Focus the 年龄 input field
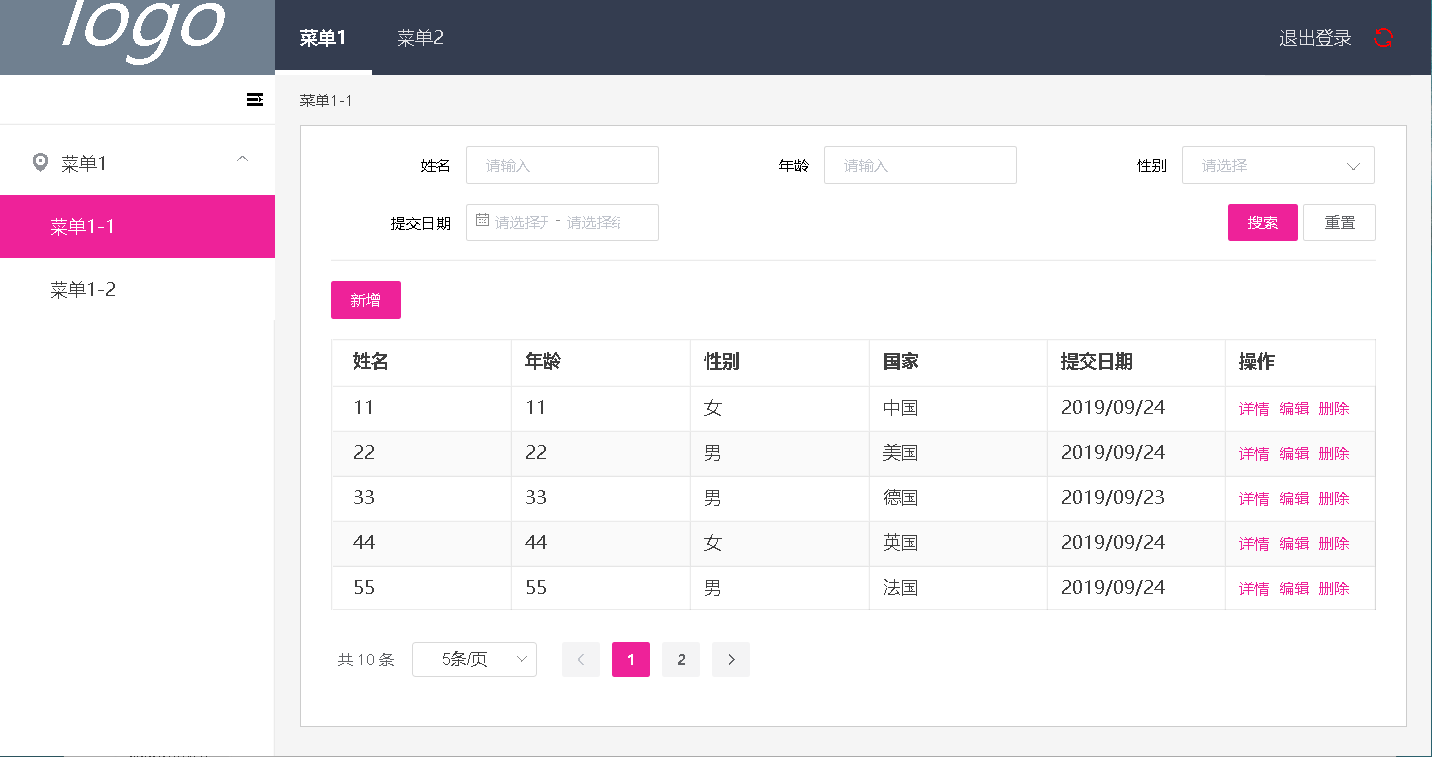The height and width of the screenshot is (757, 1432). [x=920, y=165]
